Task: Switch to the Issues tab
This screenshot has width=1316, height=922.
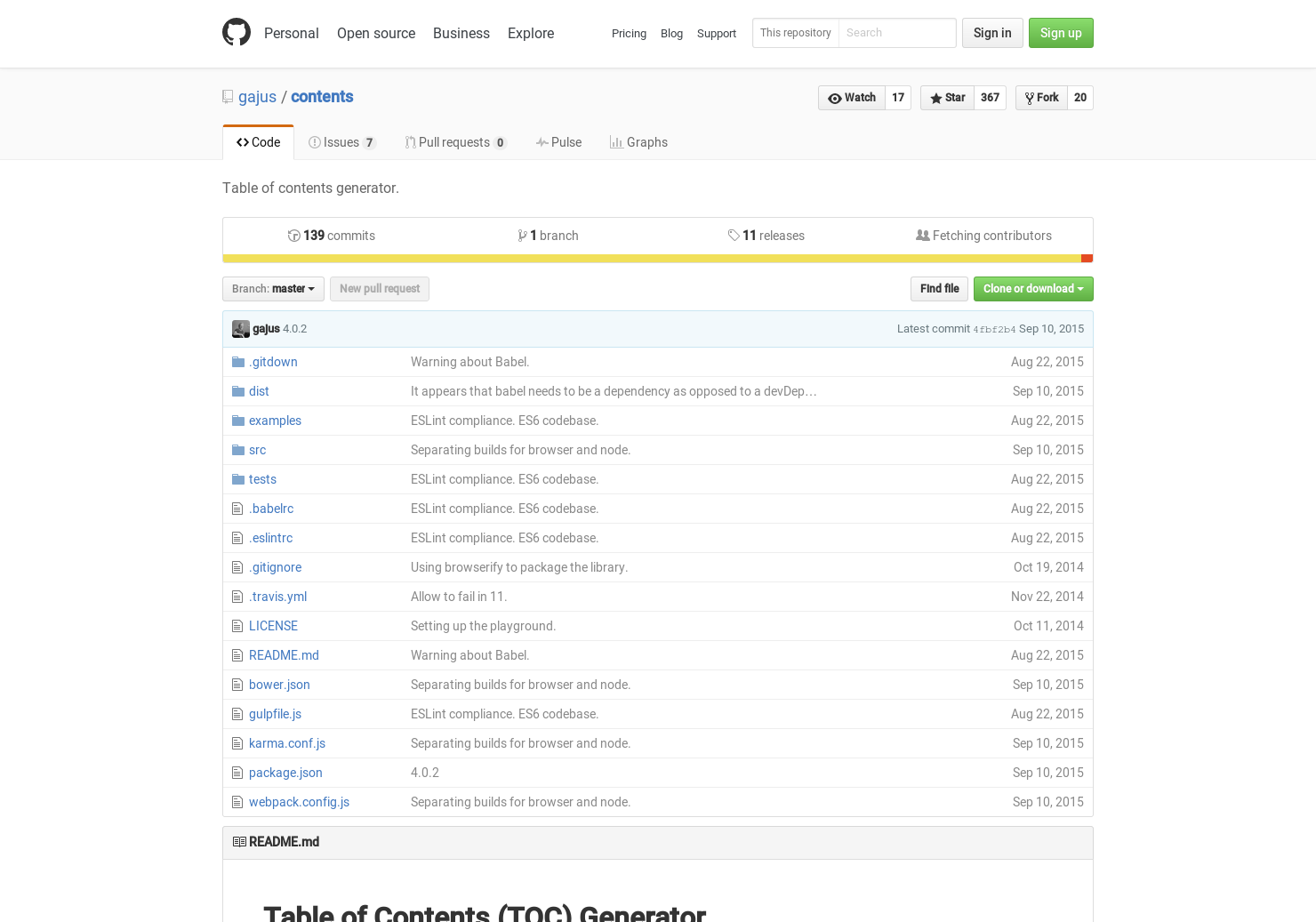Action: [341, 142]
